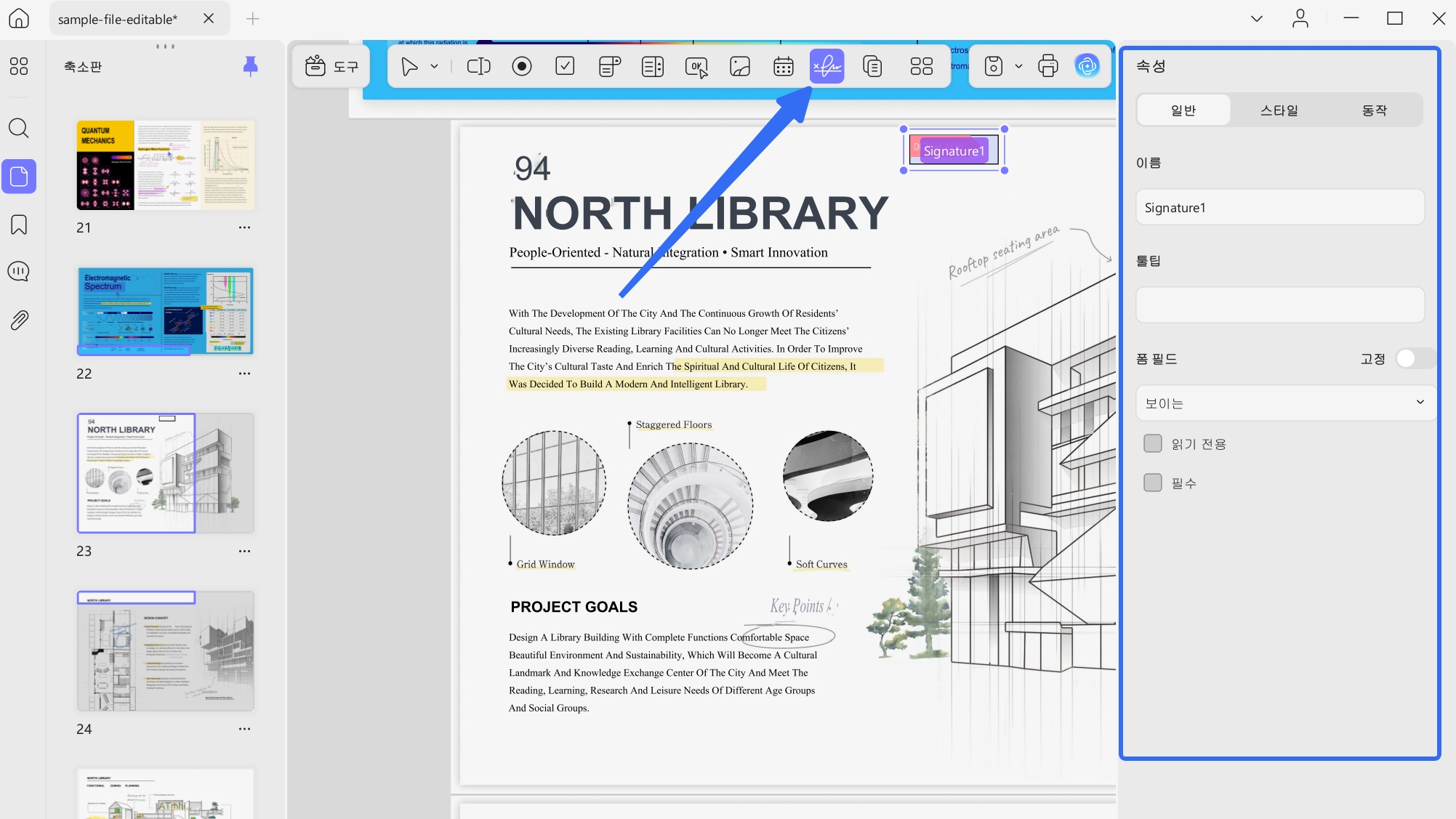Open options menu for page 22

click(x=244, y=374)
